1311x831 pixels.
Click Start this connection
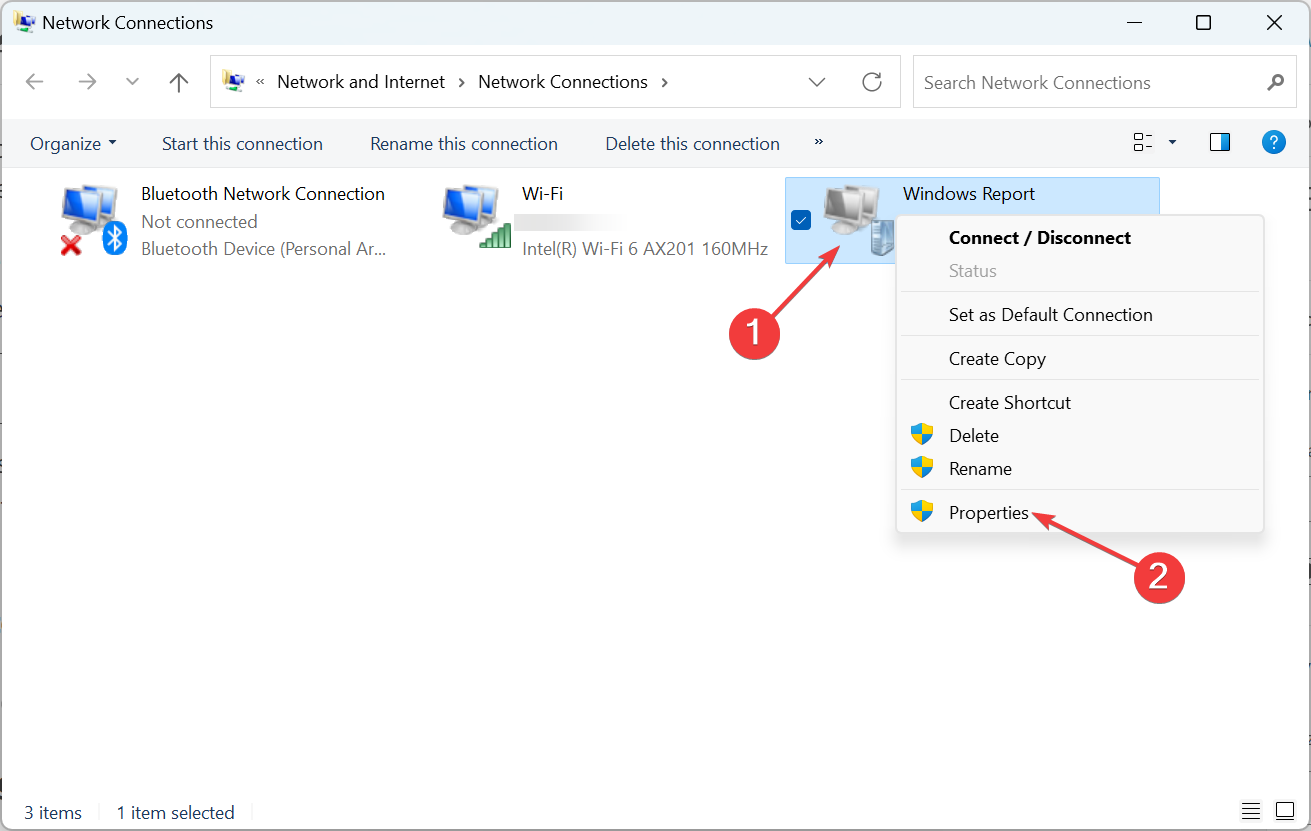point(242,144)
